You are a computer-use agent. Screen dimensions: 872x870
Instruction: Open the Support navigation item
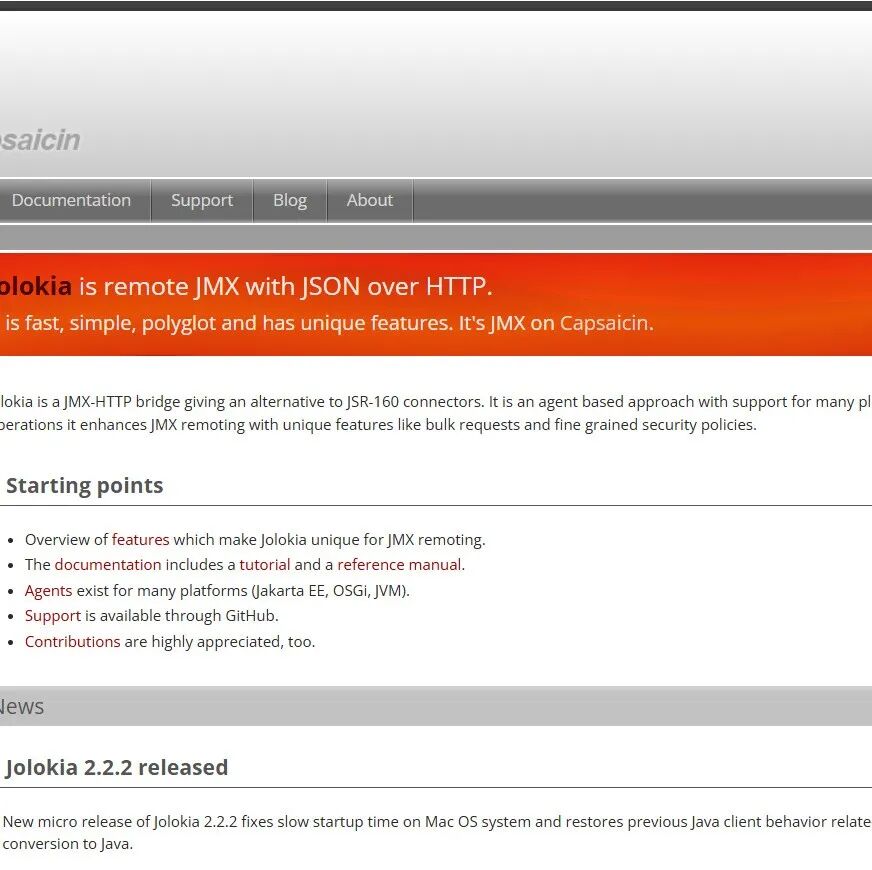tap(202, 200)
